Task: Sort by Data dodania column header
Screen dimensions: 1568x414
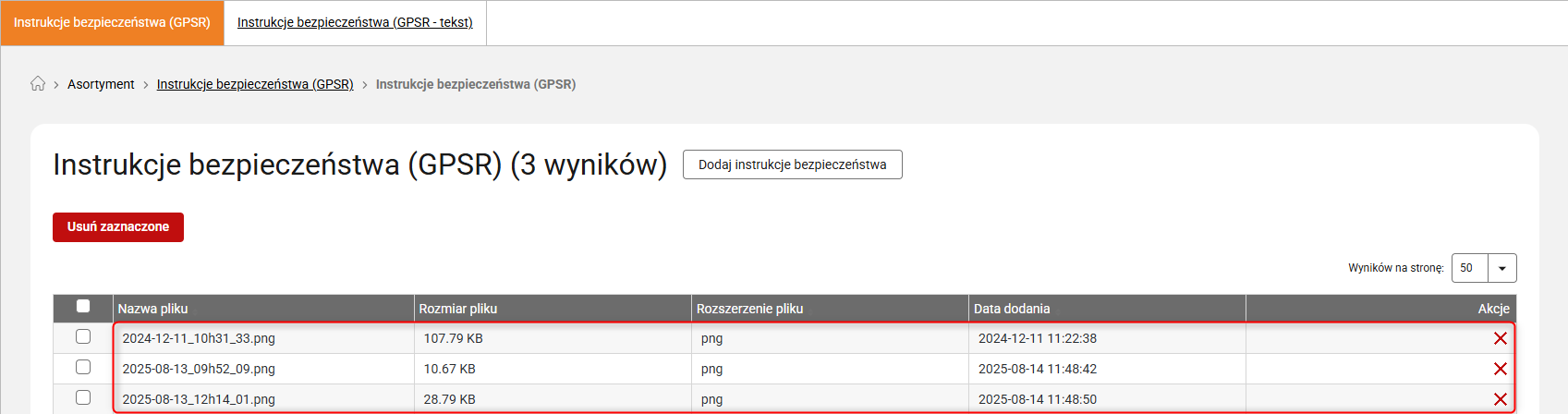Action: (x=1012, y=309)
